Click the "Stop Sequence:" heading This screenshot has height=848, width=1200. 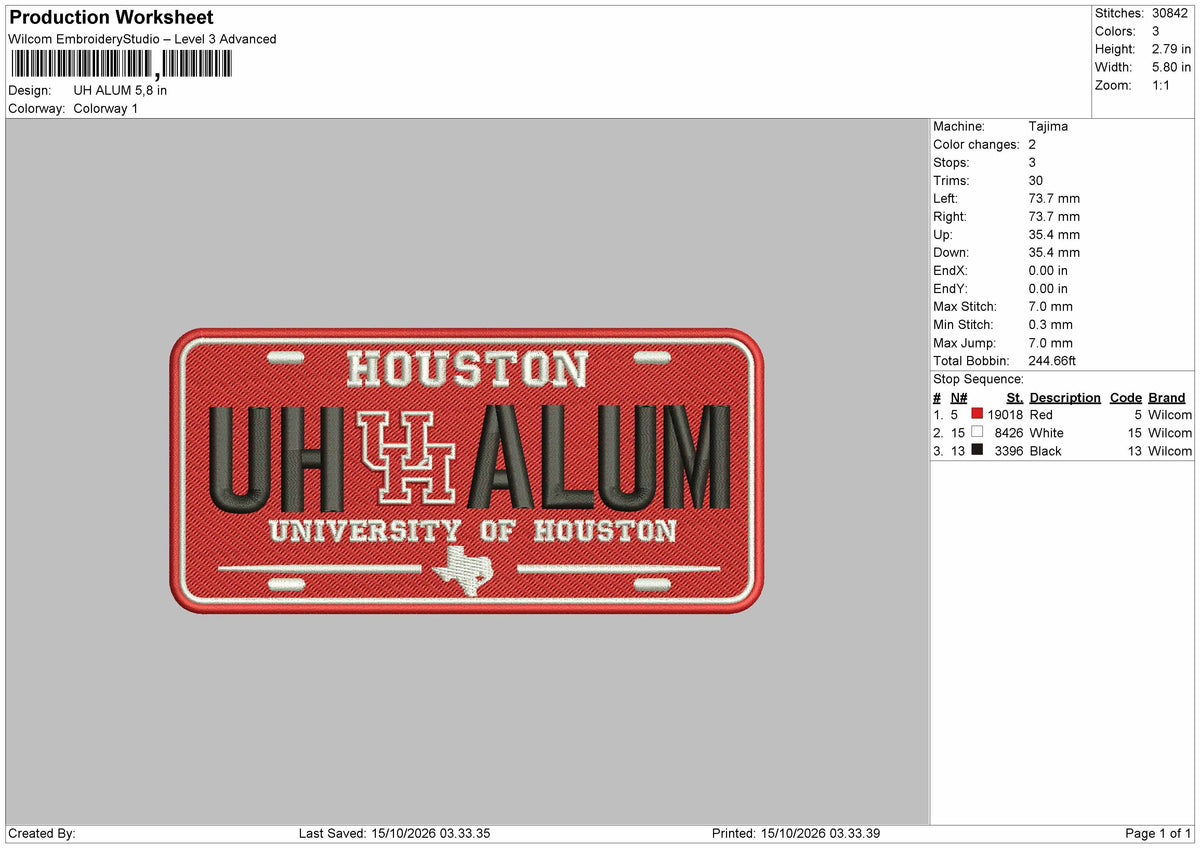tap(978, 379)
